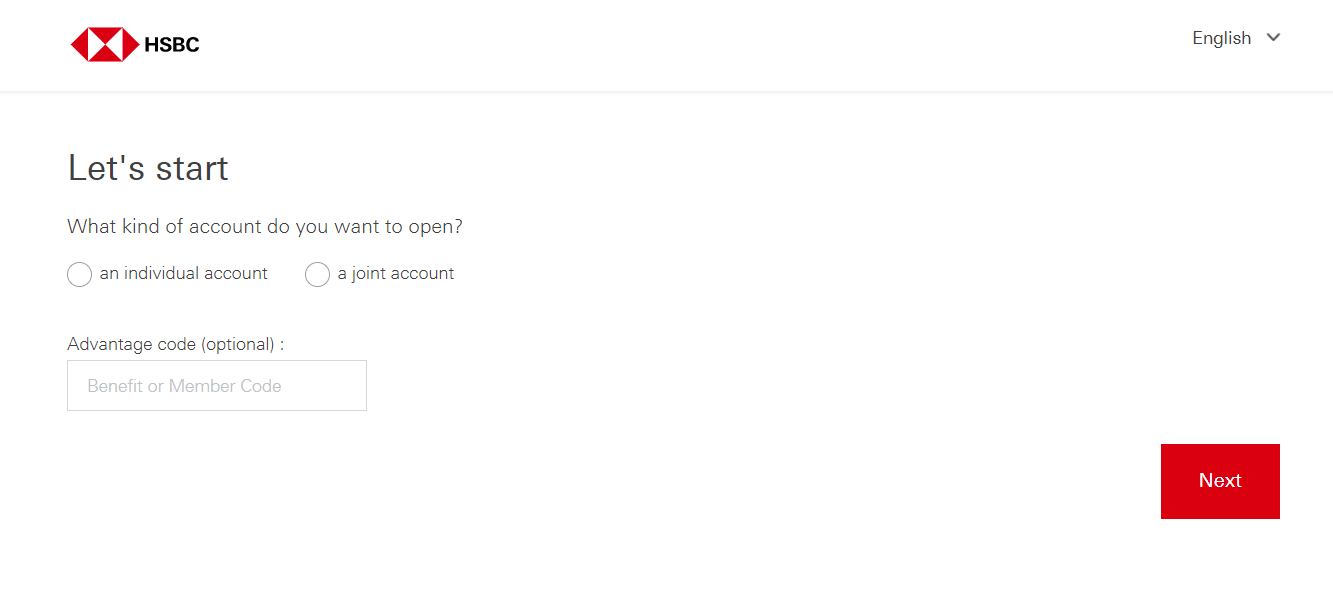This screenshot has height=612, width=1333.
Task: Click the HSBC red hexagon logo
Action: pyautogui.click(x=104, y=44)
